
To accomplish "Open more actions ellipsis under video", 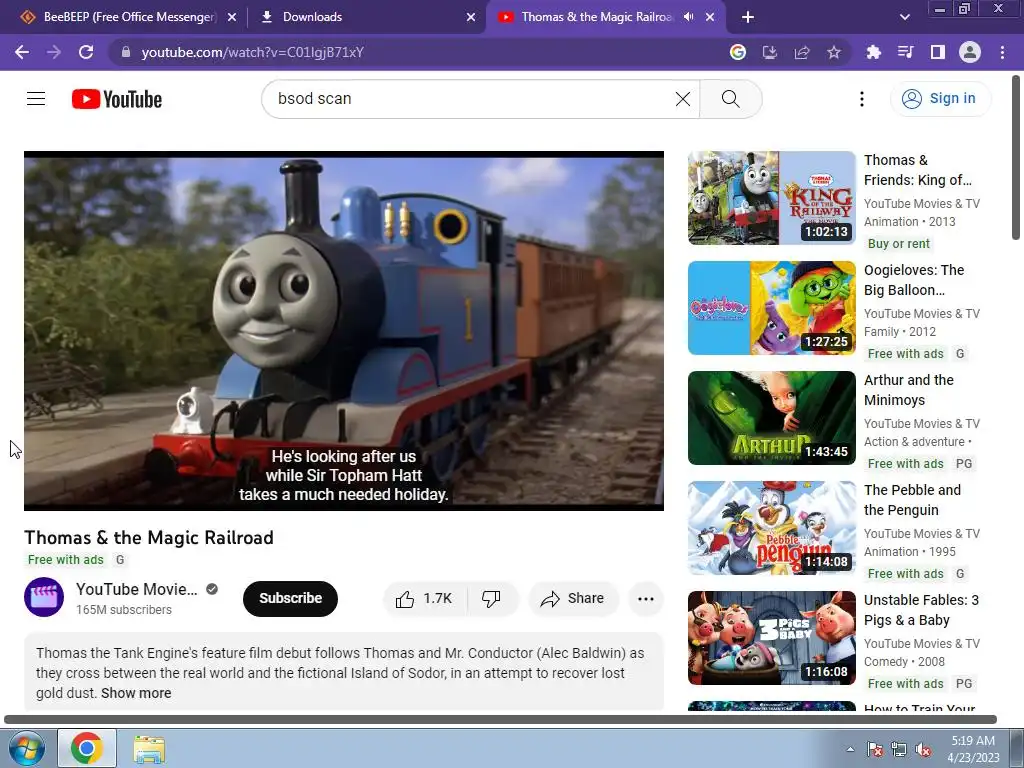I will click(x=646, y=598).
